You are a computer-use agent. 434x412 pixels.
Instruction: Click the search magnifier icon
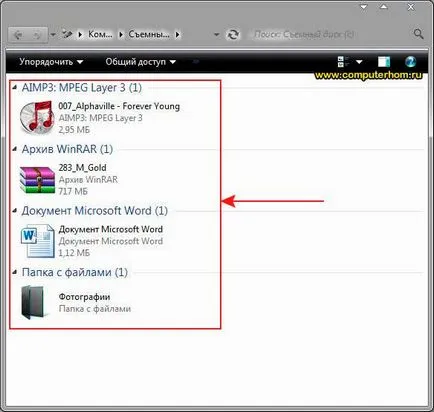pyautogui.click(x=418, y=34)
